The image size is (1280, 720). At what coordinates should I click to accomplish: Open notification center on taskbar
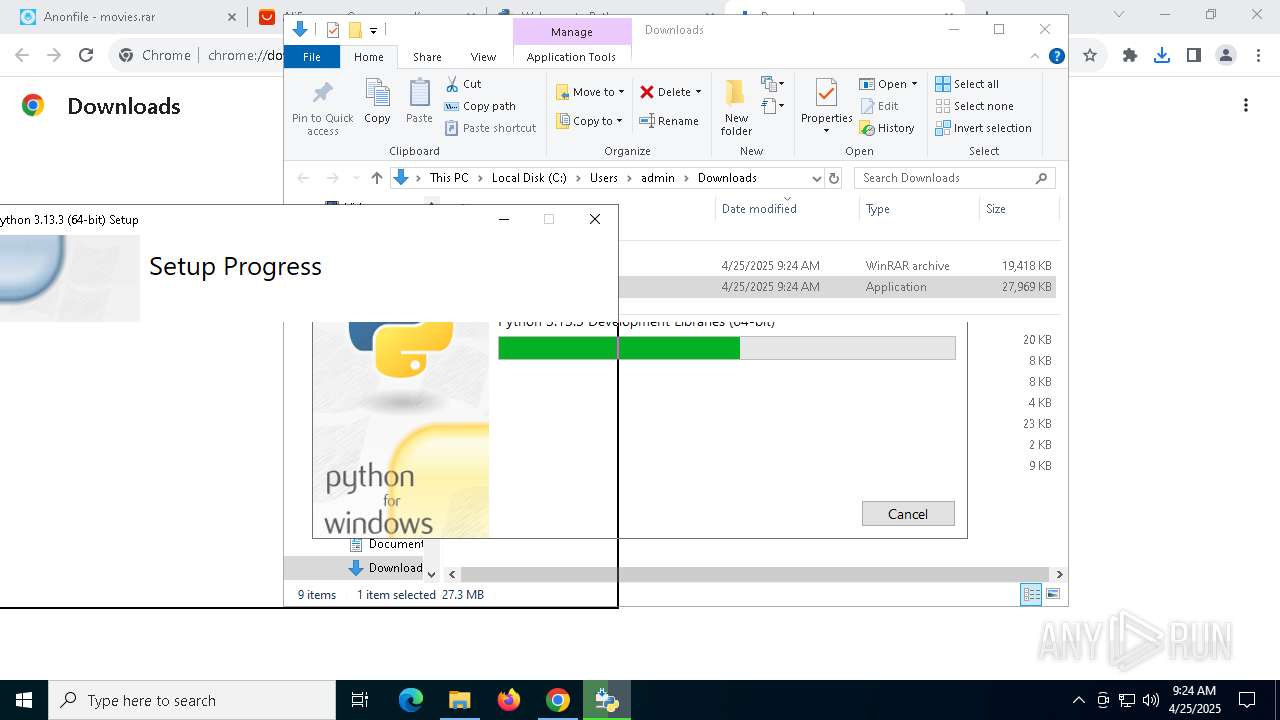coord(1247,700)
